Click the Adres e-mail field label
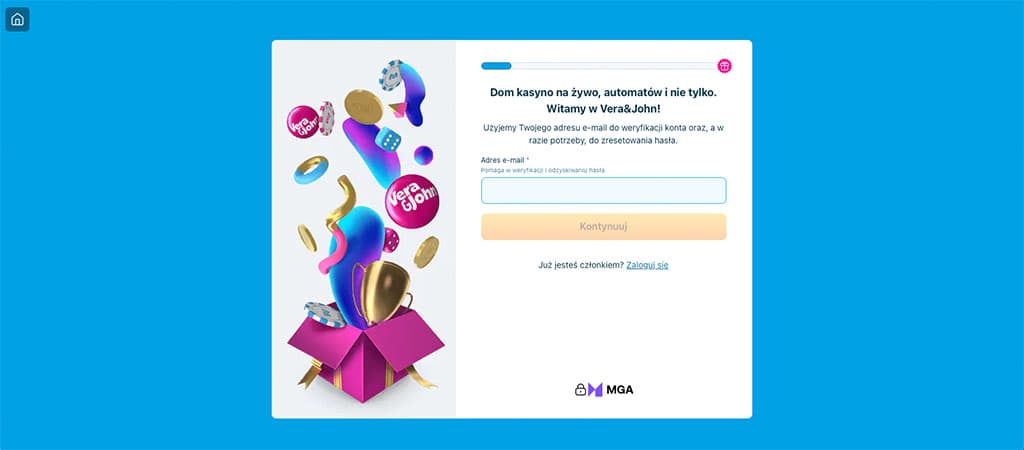The image size is (1024, 450). click(503, 160)
